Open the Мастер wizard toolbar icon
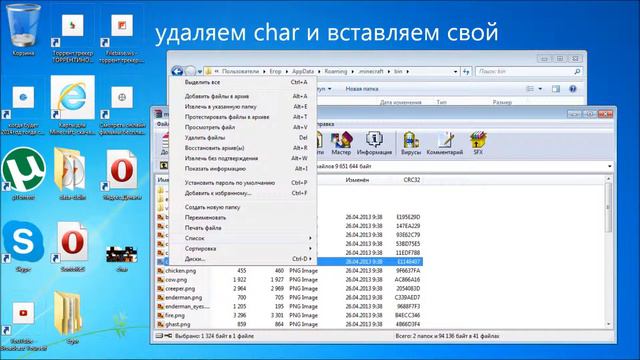Image resolution: width=640 pixels, height=360 pixels. pos(341,143)
